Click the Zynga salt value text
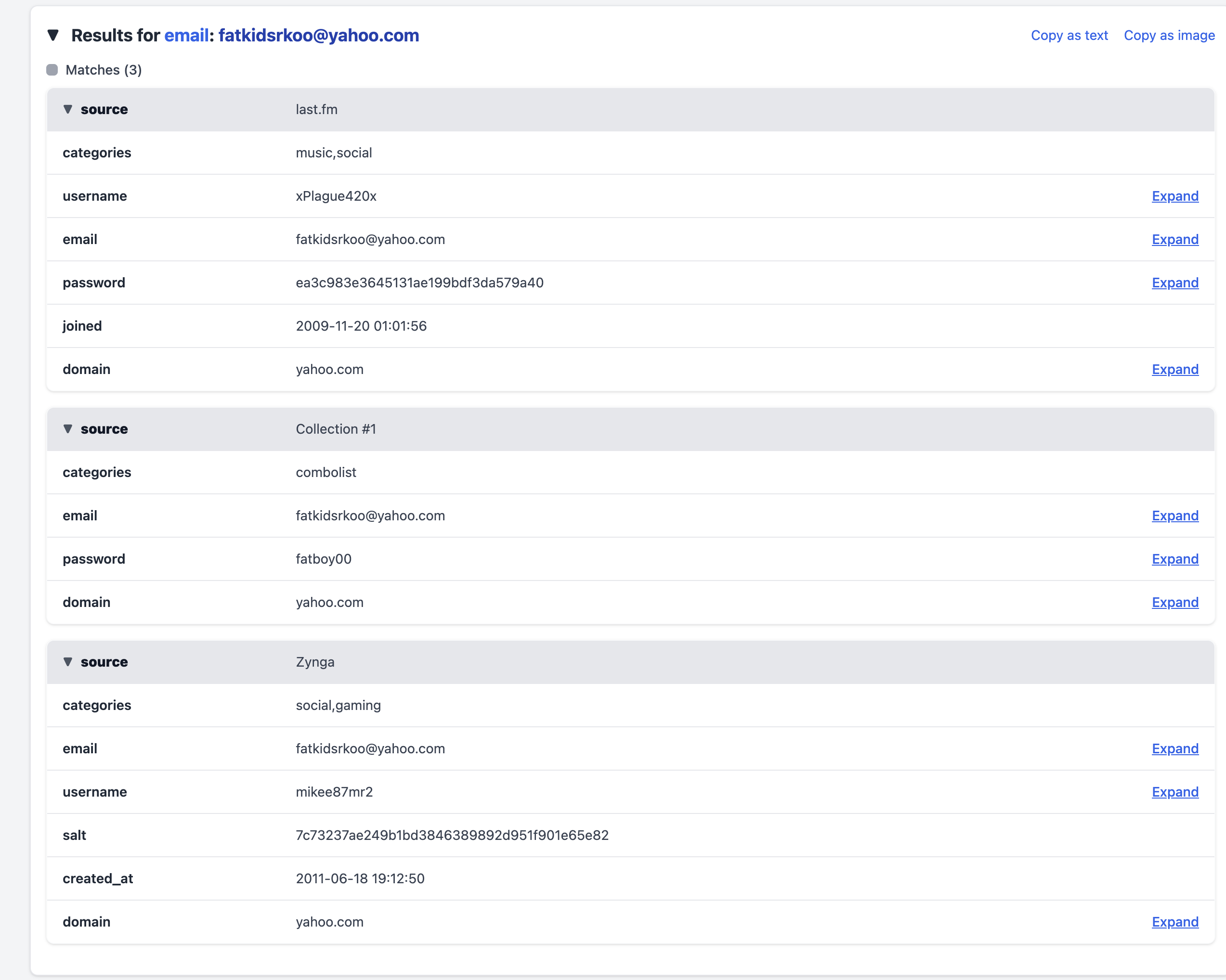 (452, 835)
